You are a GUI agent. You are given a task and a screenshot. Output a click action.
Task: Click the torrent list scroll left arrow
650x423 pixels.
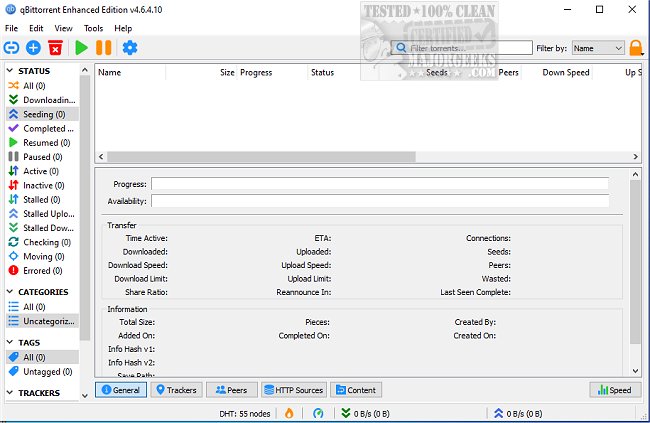[x=101, y=157]
